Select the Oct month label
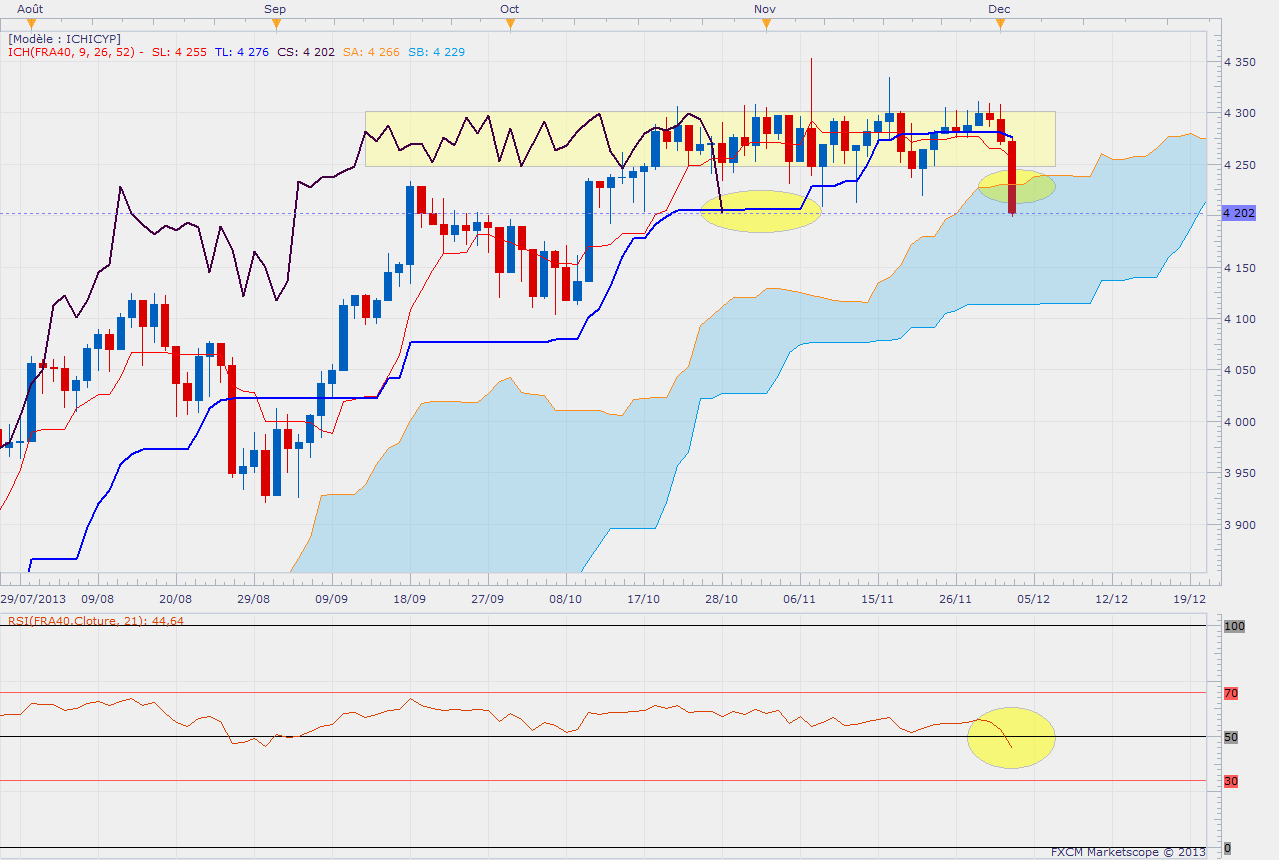Image resolution: width=1279 pixels, height=860 pixels. coord(510,9)
